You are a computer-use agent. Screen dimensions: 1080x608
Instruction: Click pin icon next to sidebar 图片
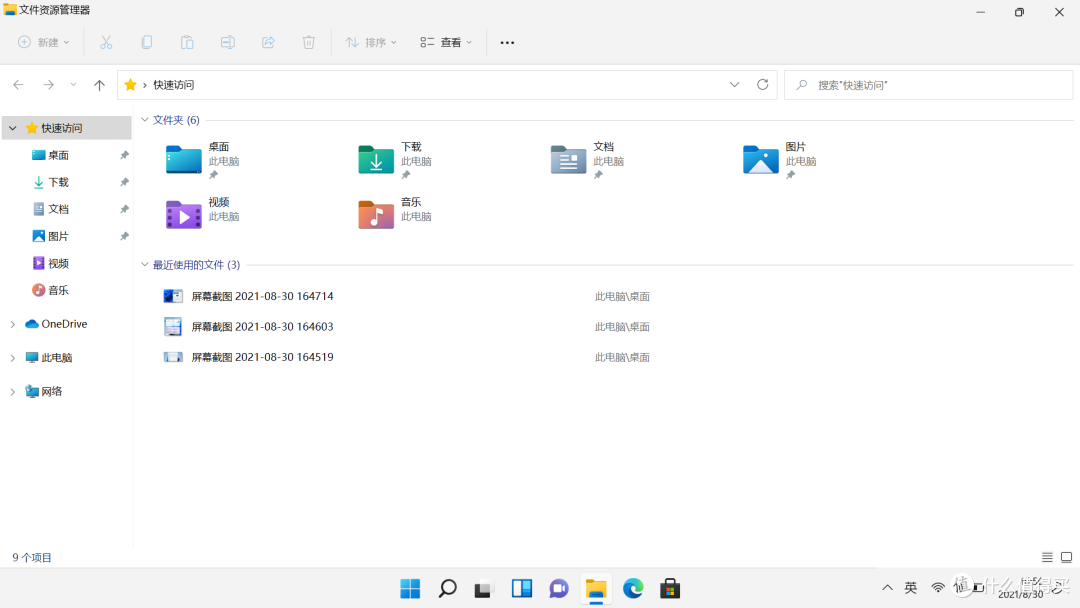pos(124,236)
